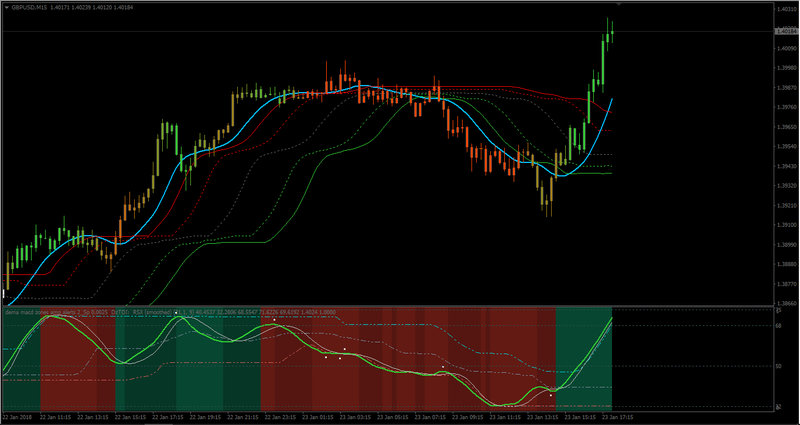Click the 1.39760 price axis label
The height and width of the screenshot is (425, 800).
pyautogui.click(x=786, y=108)
